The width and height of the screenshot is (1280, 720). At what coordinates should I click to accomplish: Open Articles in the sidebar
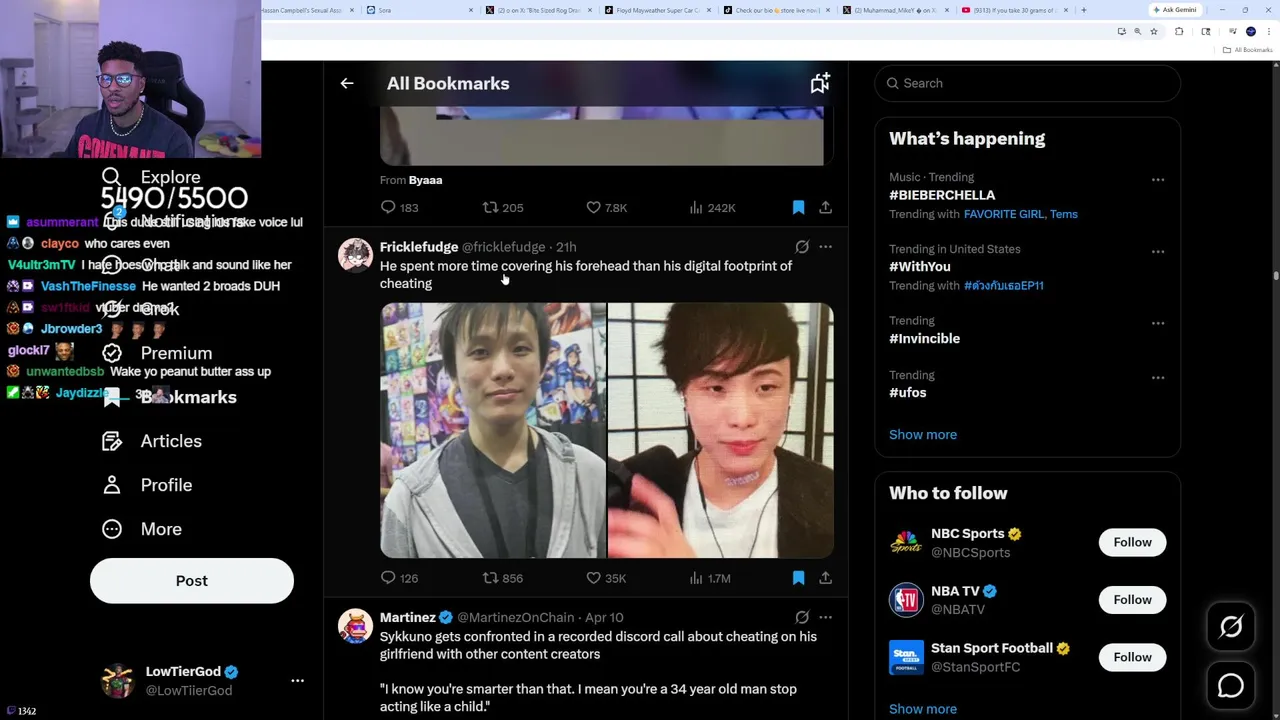click(x=152, y=441)
